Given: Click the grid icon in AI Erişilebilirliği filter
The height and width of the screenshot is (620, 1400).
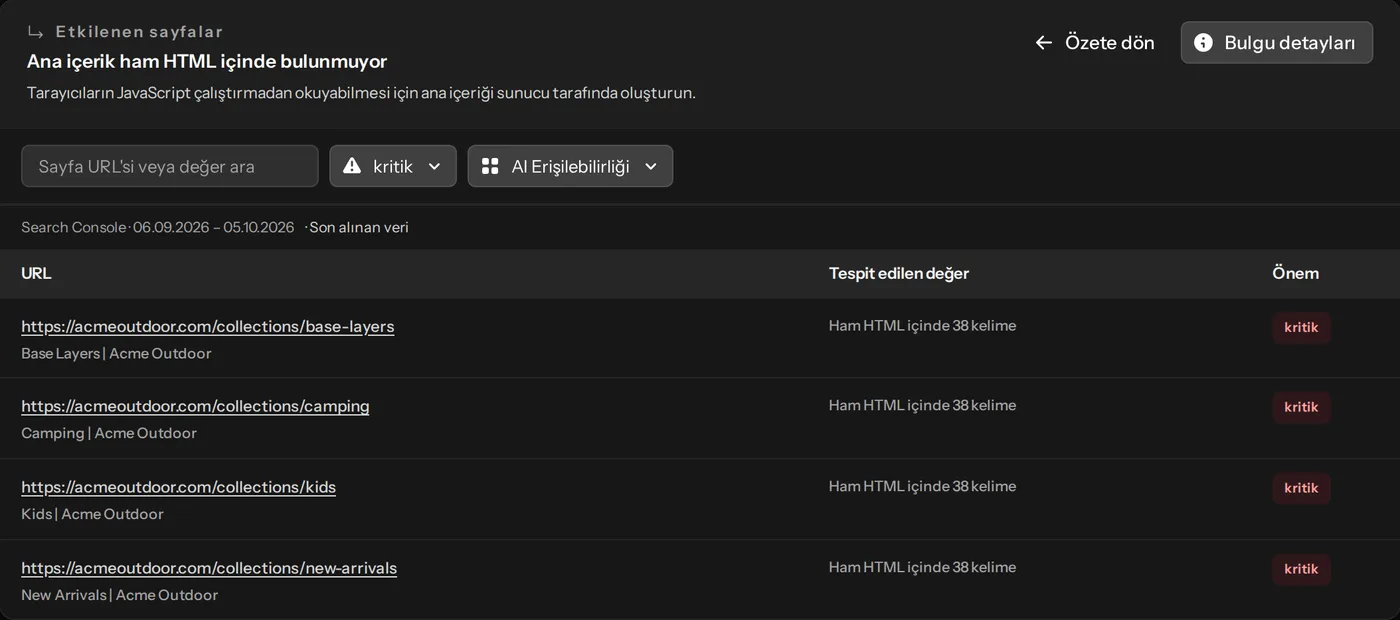Looking at the screenshot, I should (x=490, y=166).
